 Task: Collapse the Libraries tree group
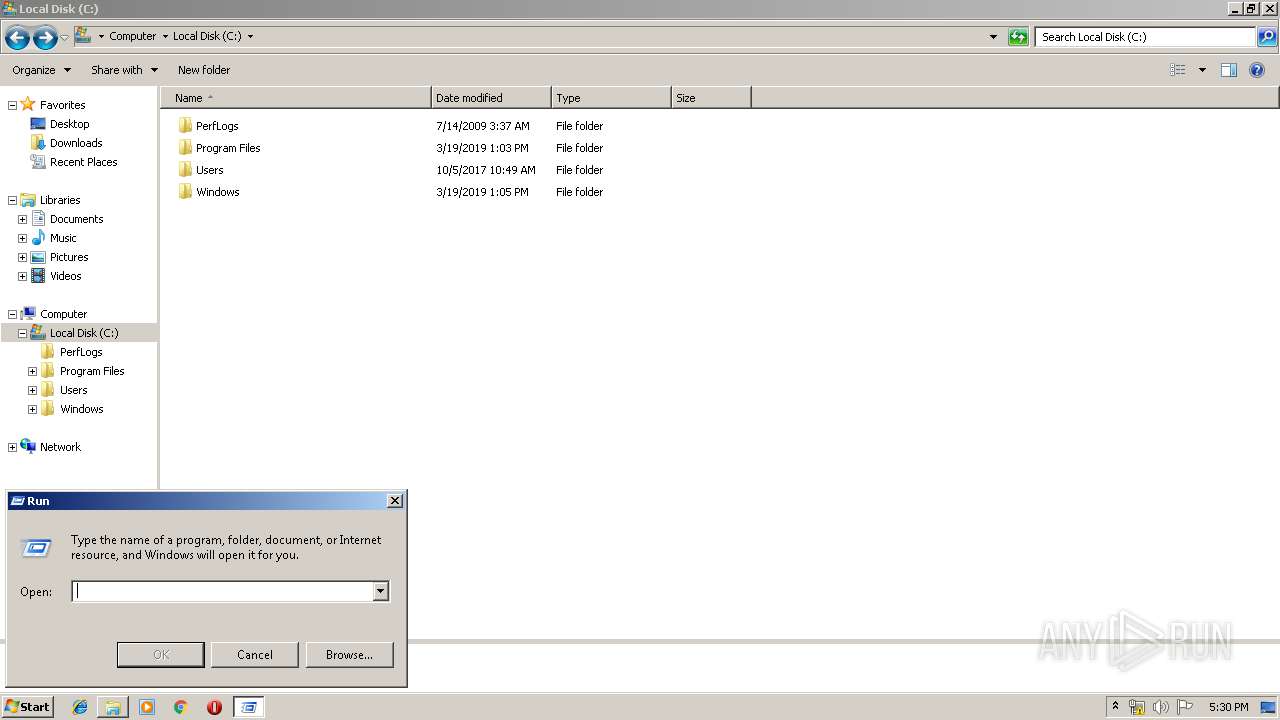(x=12, y=200)
